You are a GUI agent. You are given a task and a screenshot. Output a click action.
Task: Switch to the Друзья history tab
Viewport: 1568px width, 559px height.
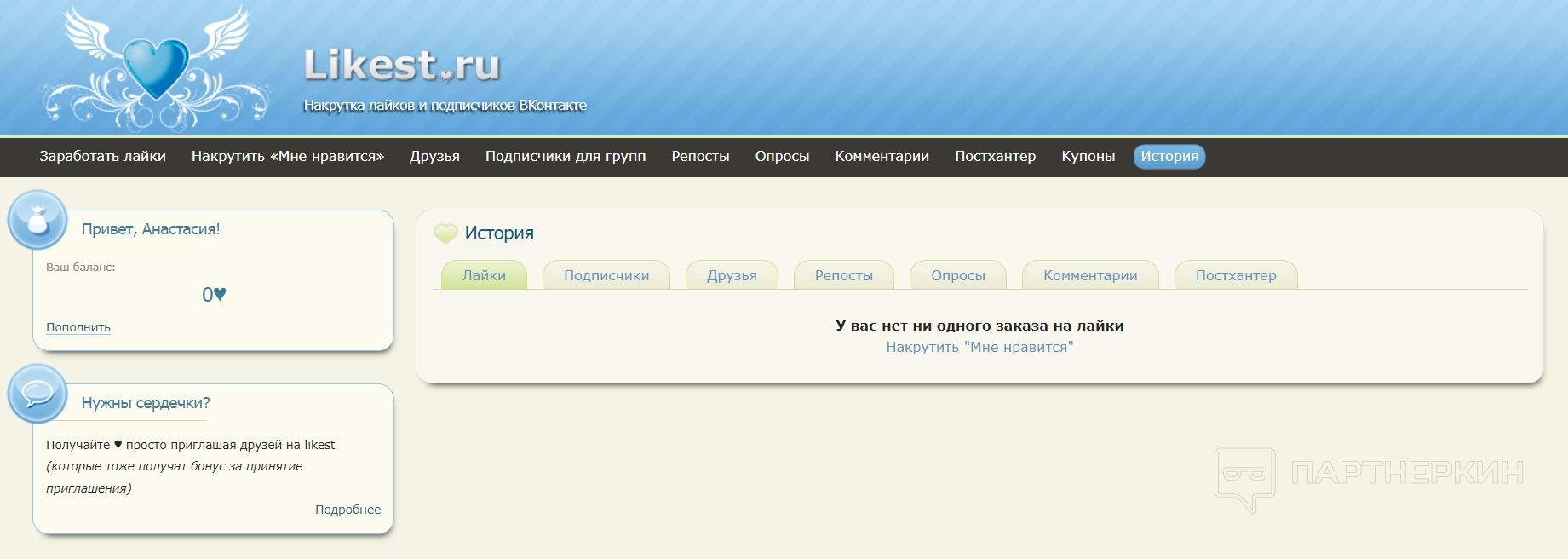pyautogui.click(x=732, y=275)
